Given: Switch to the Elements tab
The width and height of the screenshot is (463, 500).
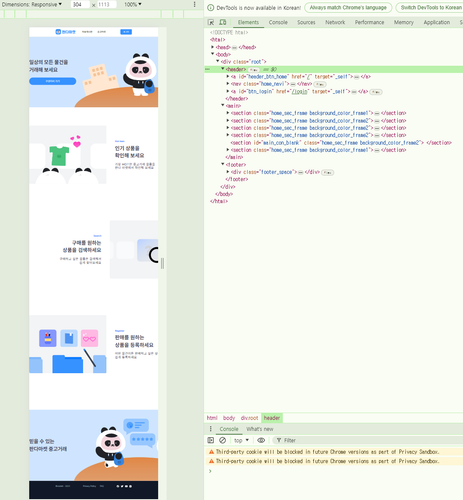Looking at the screenshot, I should tap(248, 22).
